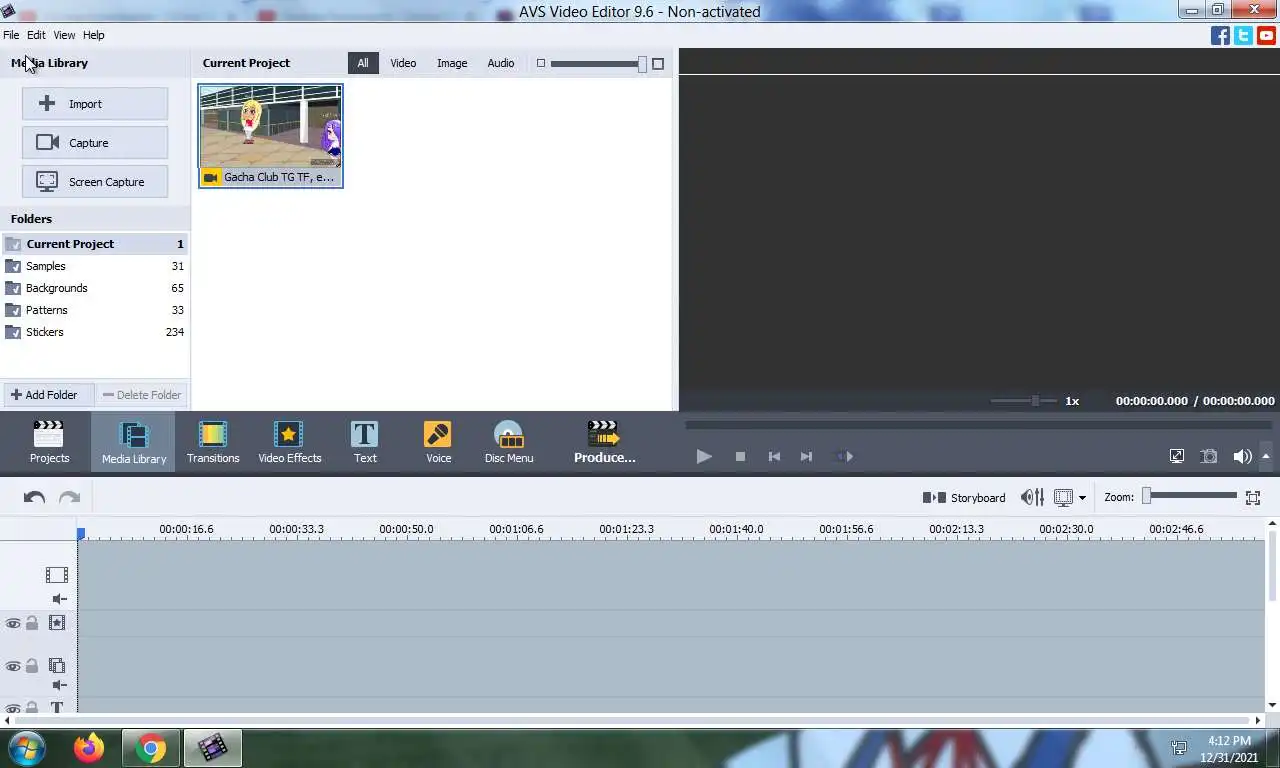Open the AVS YouTube channel icon

coord(1266,36)
